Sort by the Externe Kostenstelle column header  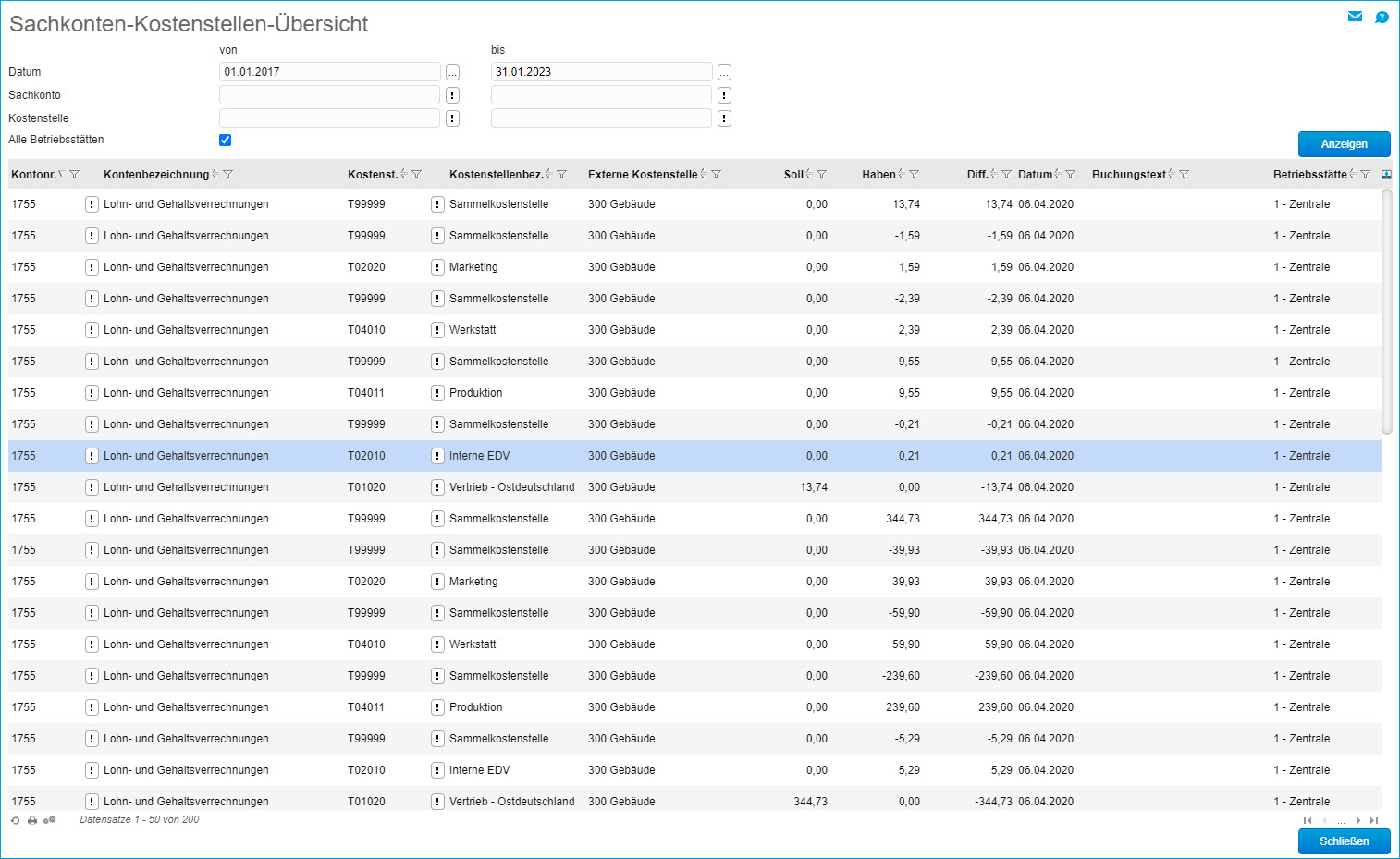pyautogui.click(x=642, y=175)
